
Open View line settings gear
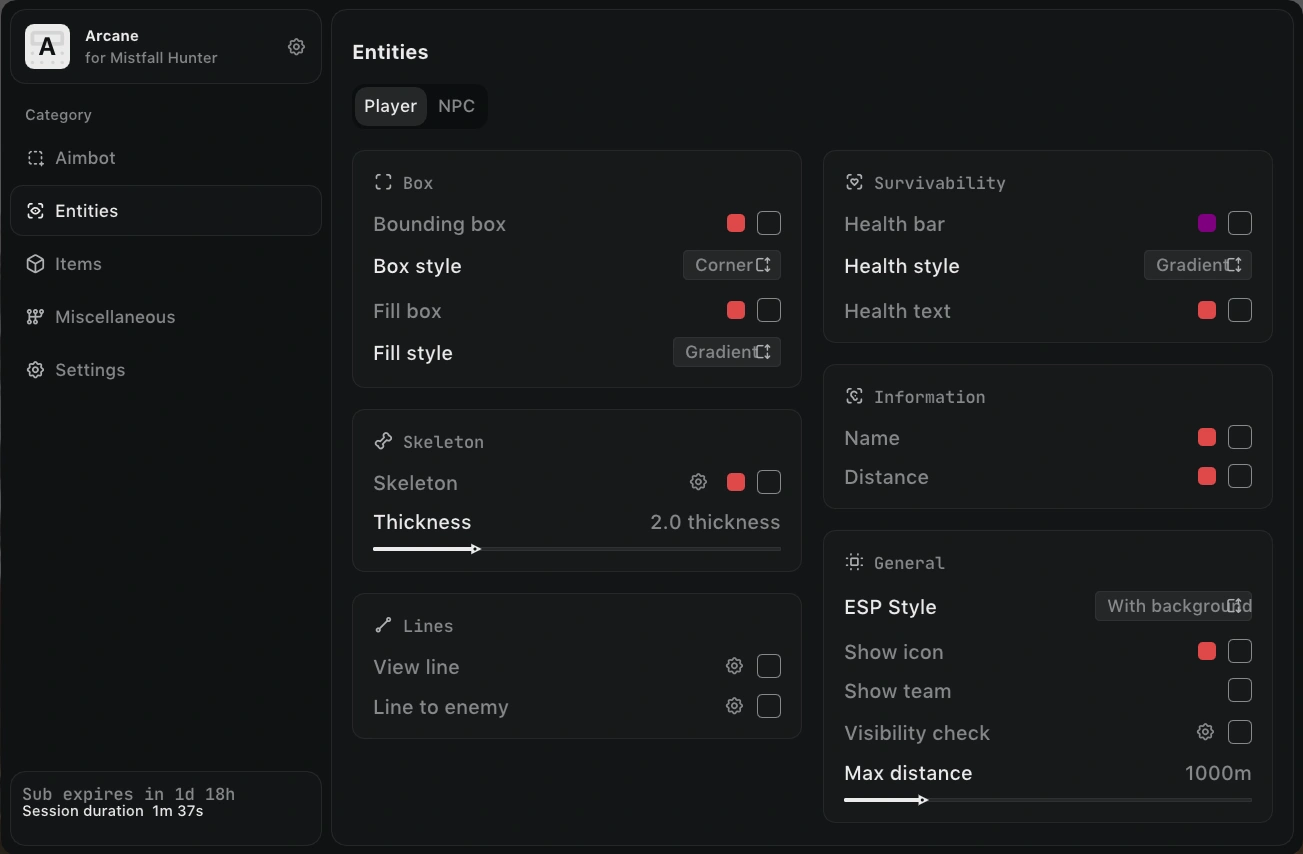click(x=734, y=666)
